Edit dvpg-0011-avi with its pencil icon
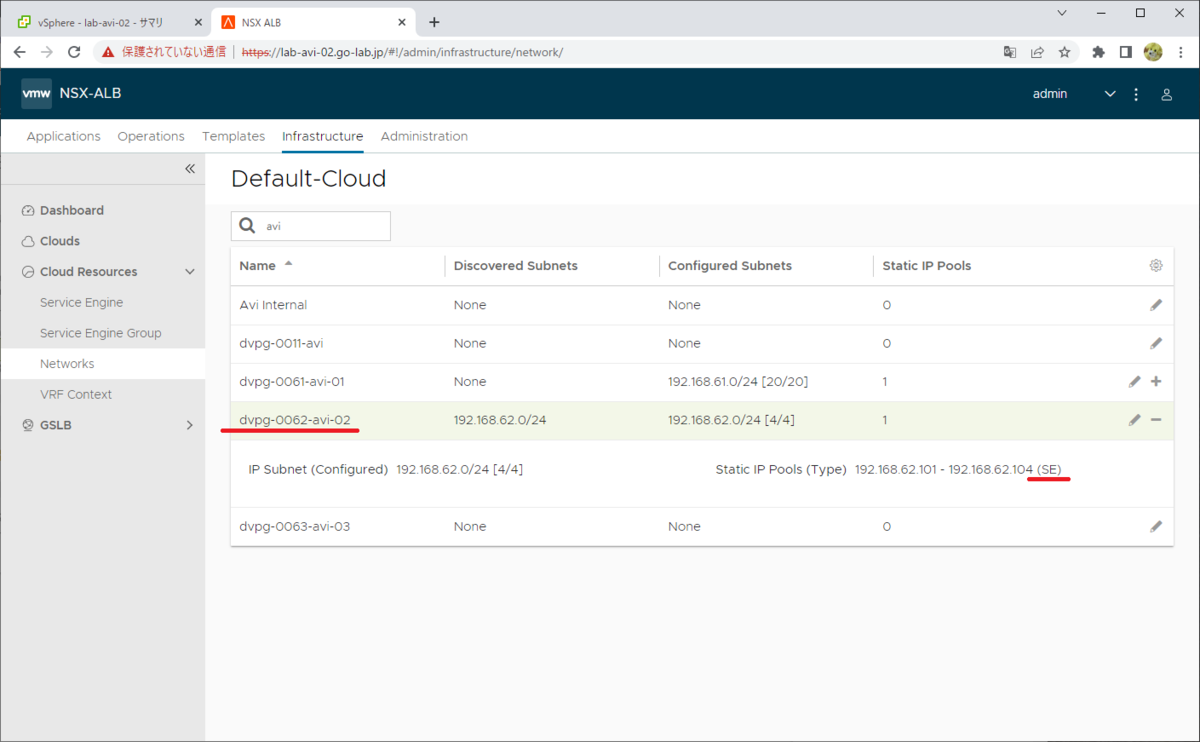The width and height of the screenshot is (1200, 742). pos(1156,343)
